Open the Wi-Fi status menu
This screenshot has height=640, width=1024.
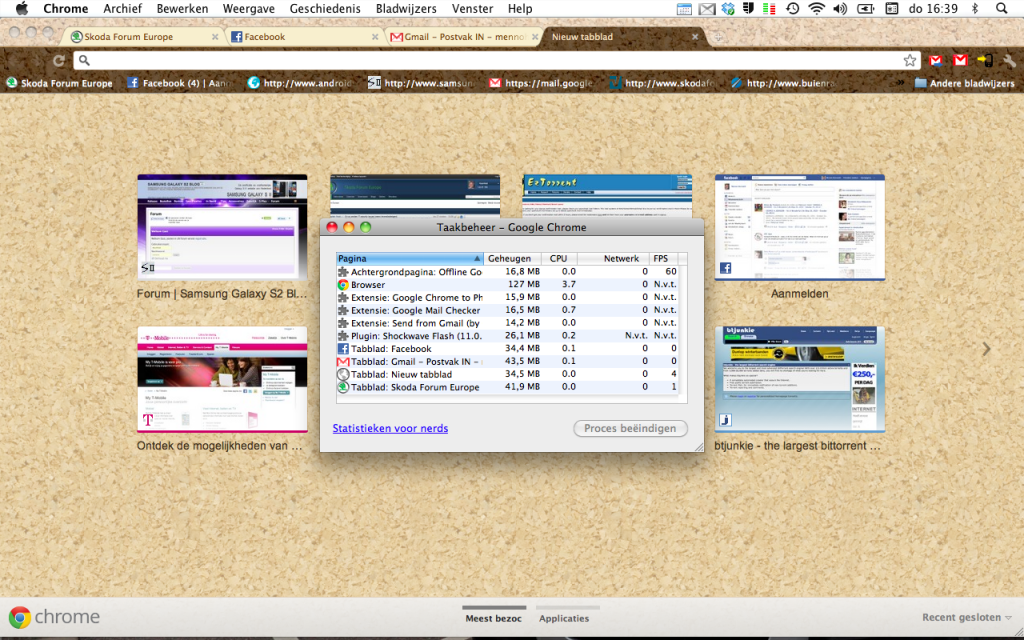tap(816, 8)
